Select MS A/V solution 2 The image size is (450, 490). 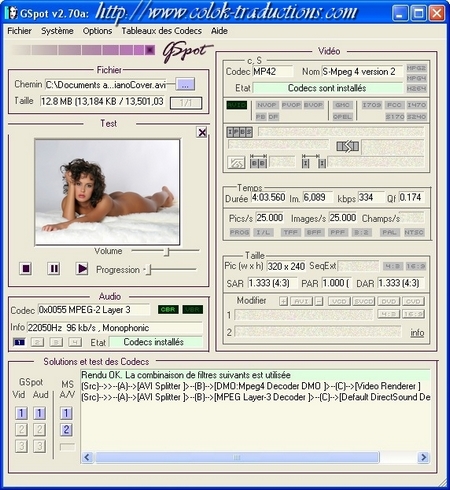pyautogui.click(x=66, y=429)
